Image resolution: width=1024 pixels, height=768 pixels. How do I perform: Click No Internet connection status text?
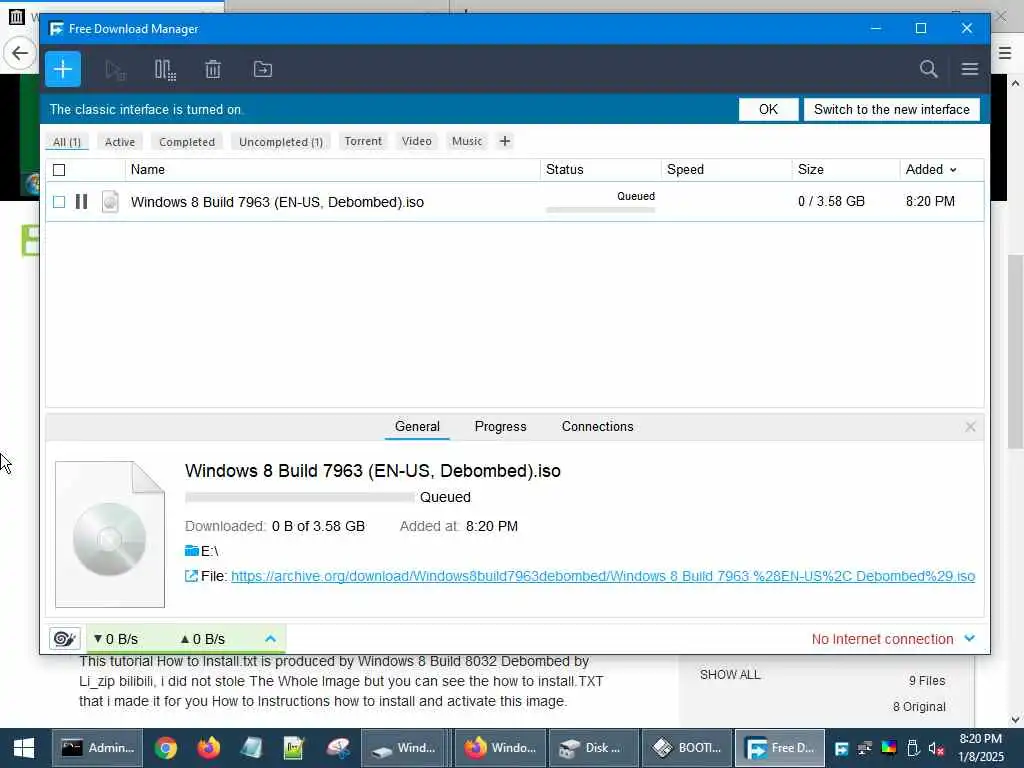[882, 639]
